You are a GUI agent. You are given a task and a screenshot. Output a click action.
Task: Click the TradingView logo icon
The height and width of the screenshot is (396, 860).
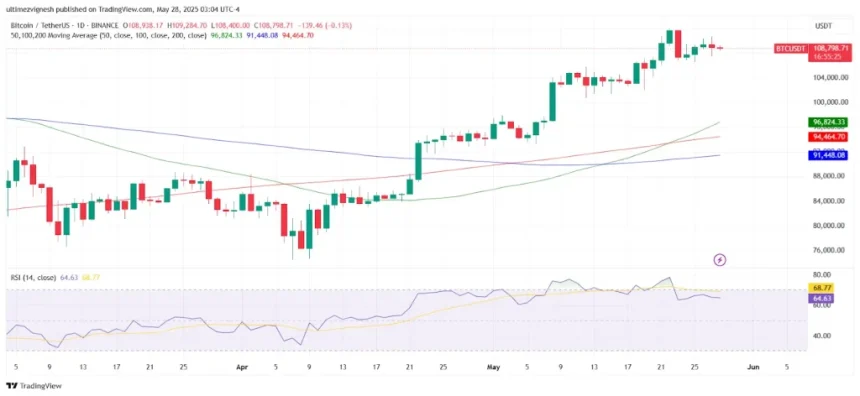12,386
